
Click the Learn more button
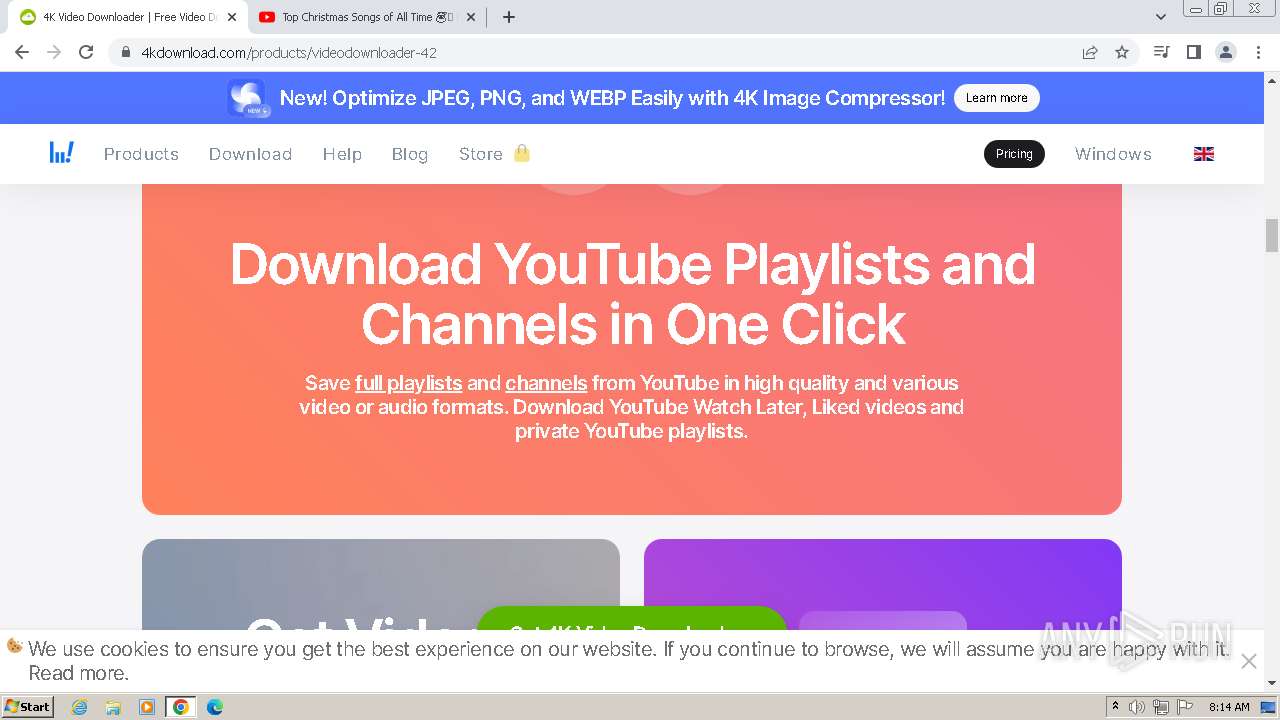pos(997,98)
